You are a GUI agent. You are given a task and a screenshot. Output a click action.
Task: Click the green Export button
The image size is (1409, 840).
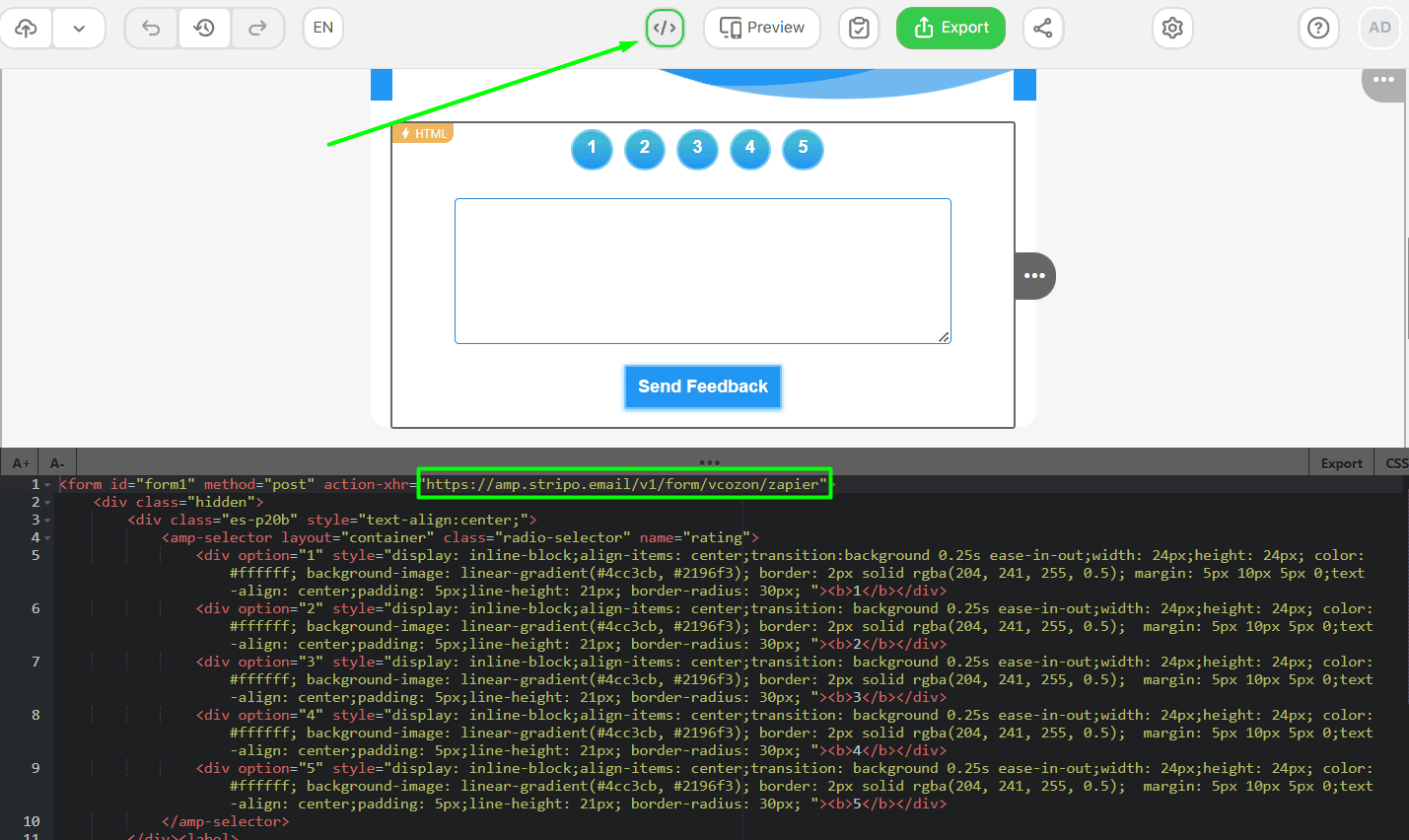(x=951, y=28)
